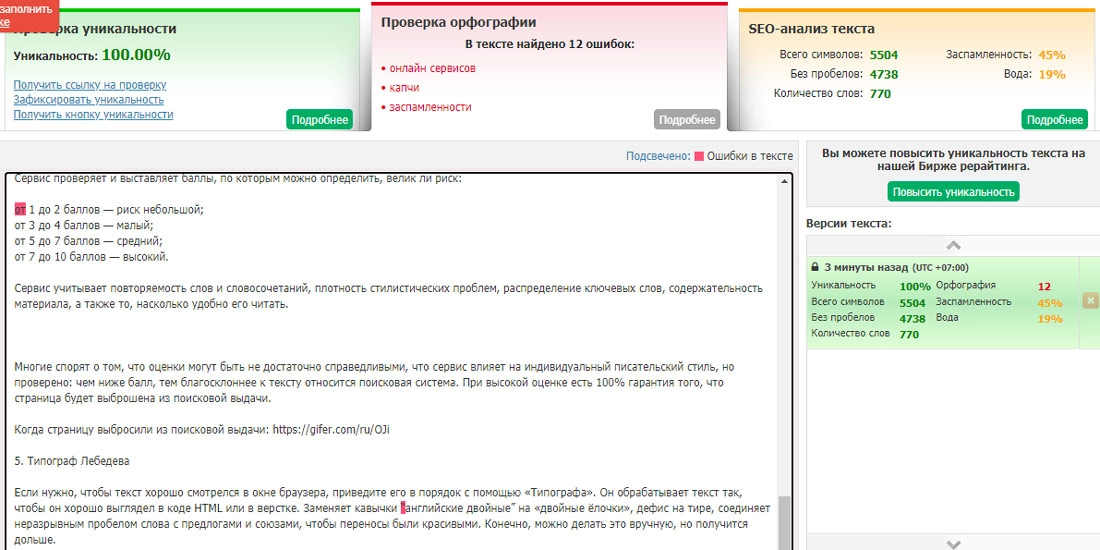Image resolution: width=1100 pixels, height=550 pixels.
Task: Open 'Получить ссылку на проверку' link
Action: click(x=90, y=85)
